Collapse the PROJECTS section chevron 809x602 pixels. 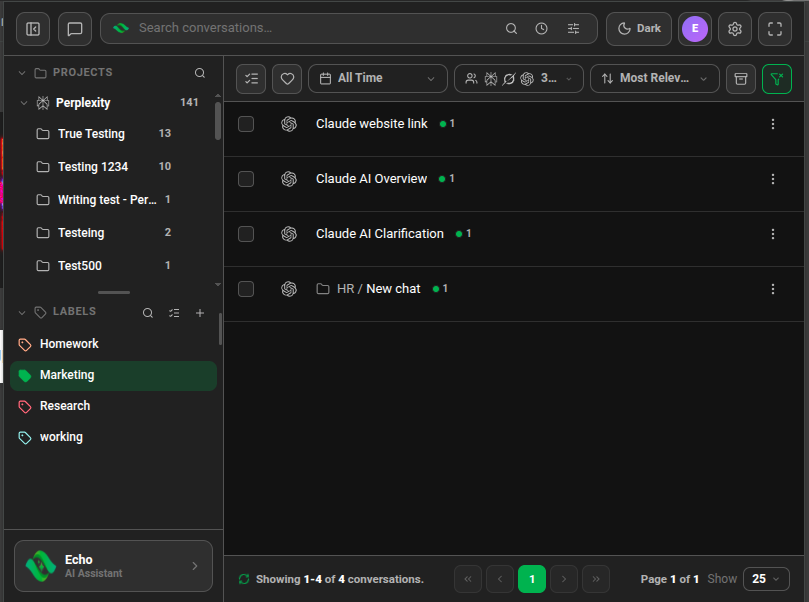click(22, 73)
